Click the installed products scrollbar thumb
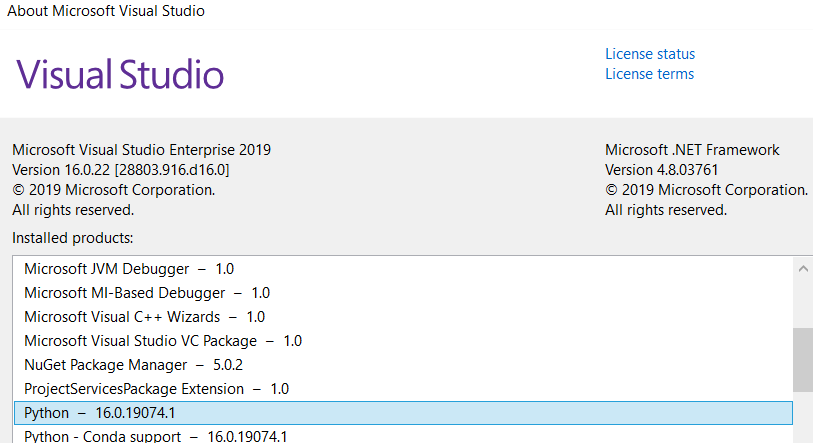Image resolution: width=813 pixels, height=443 pixels. [803, 360]
